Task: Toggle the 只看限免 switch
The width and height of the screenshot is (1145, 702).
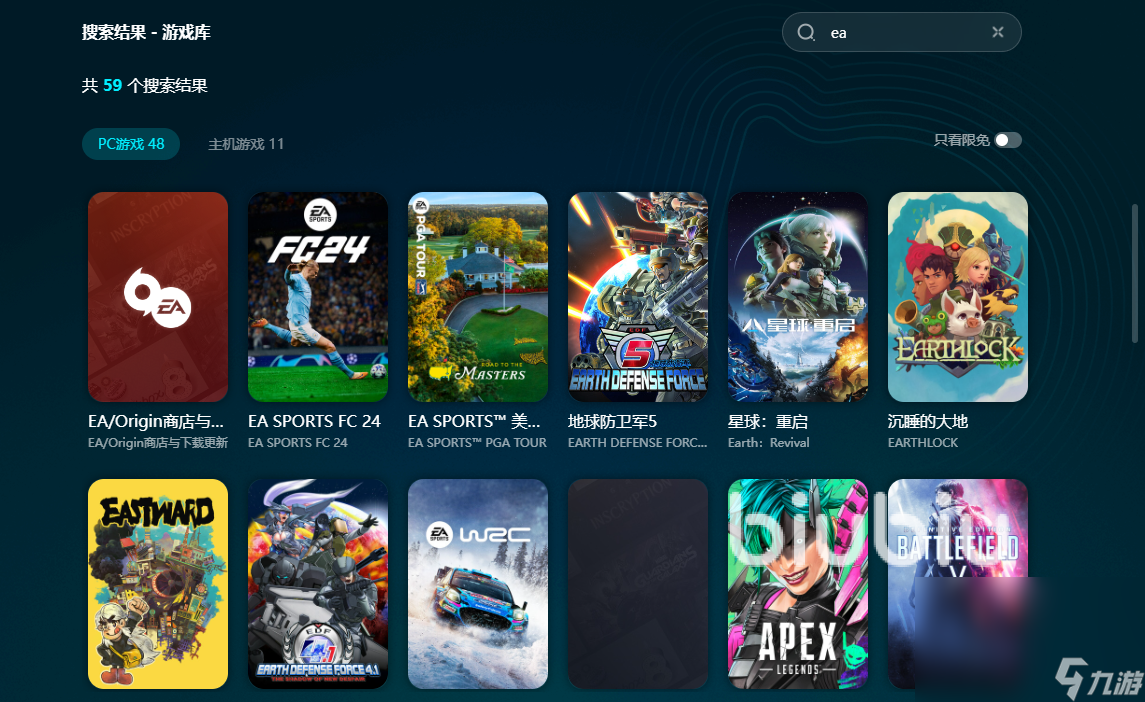Action: pos(1008,140)
